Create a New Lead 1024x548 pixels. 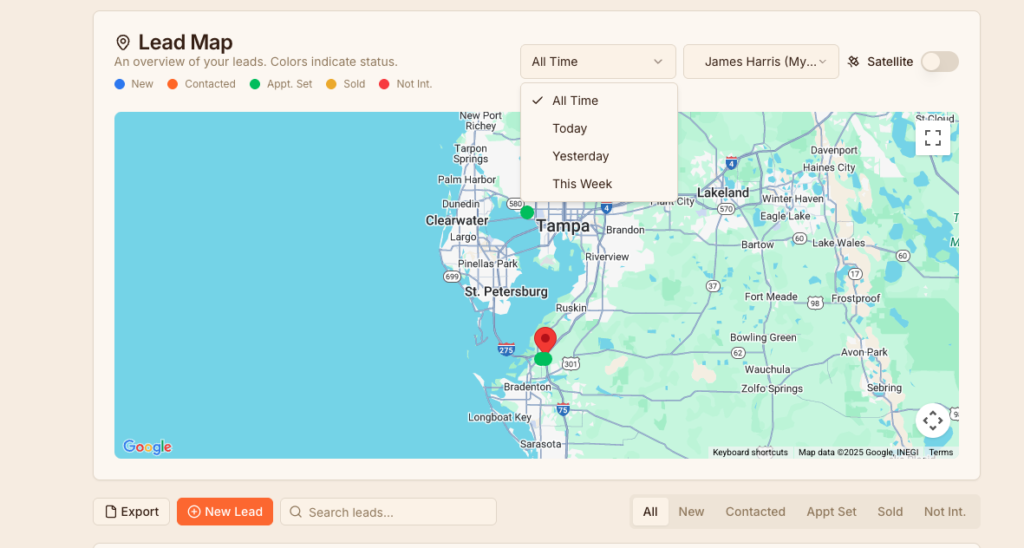pos(225,512)
